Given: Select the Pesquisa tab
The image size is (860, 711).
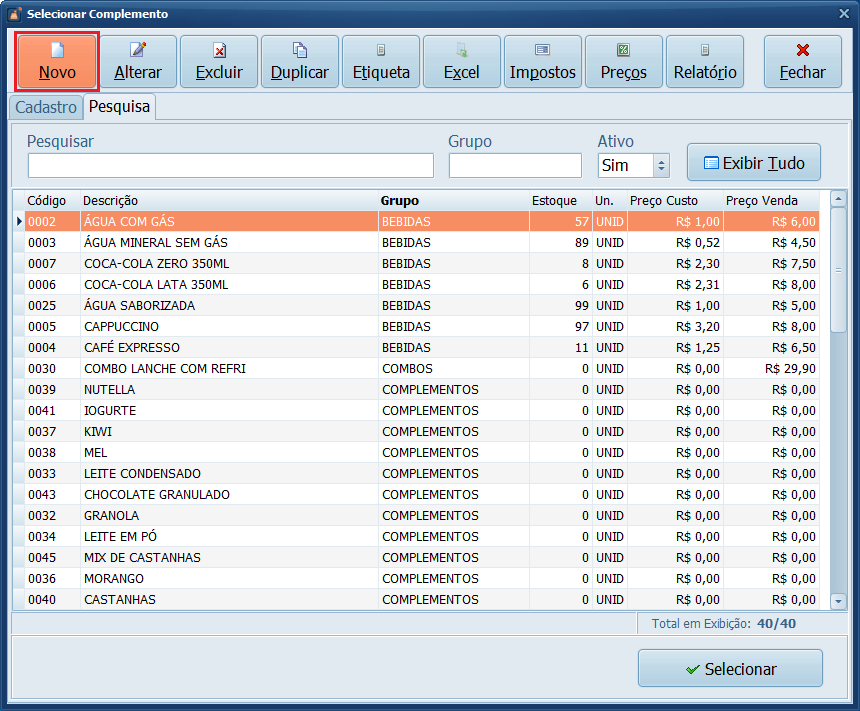Looking at the screenshot, I should [119, 106].
